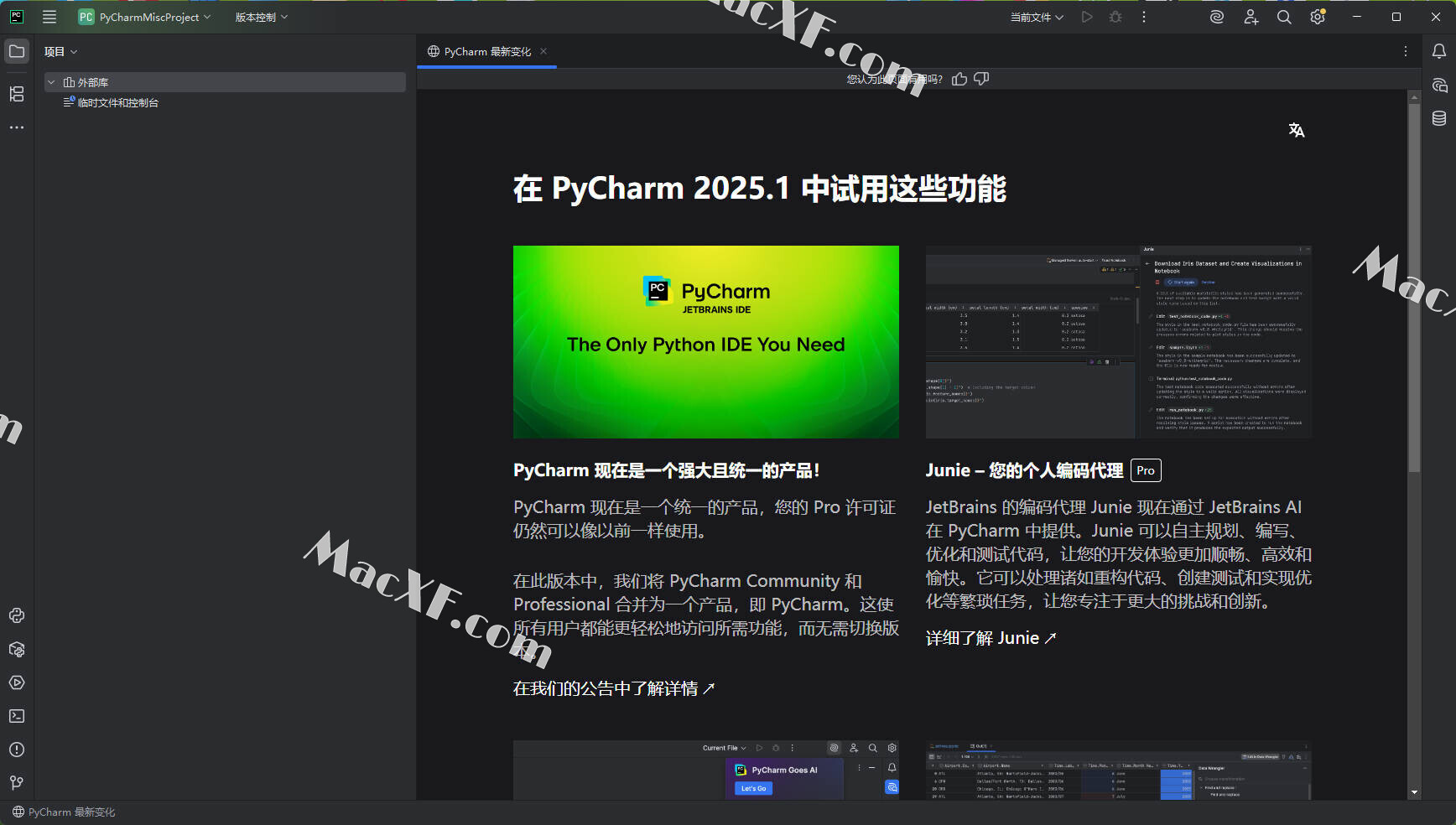This screenshot has height=825, width=1456.
Task: Open the Structure tool window
Action: tap(17, 94)
